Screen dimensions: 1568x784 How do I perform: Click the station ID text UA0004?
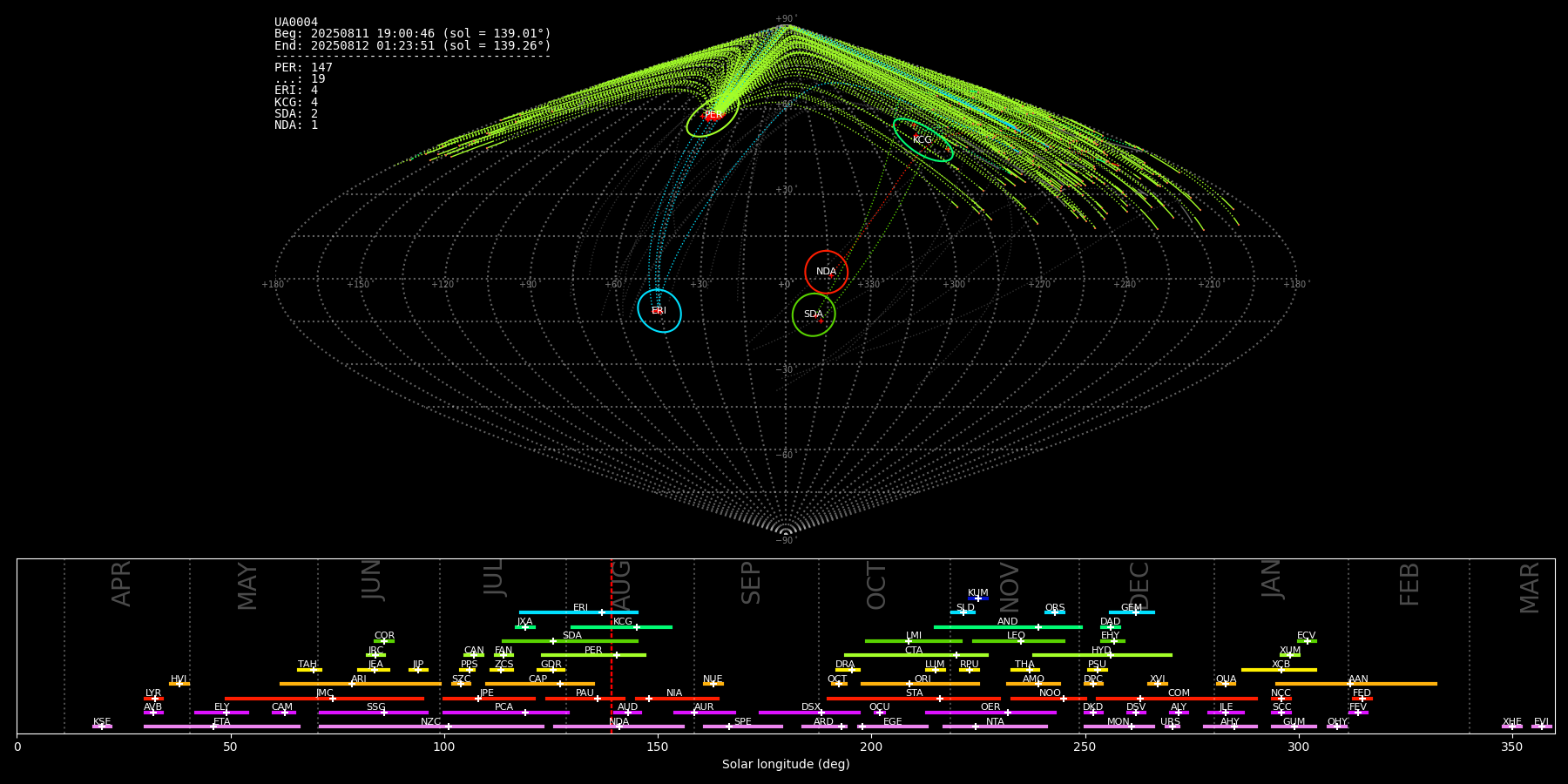coord(296,23)
